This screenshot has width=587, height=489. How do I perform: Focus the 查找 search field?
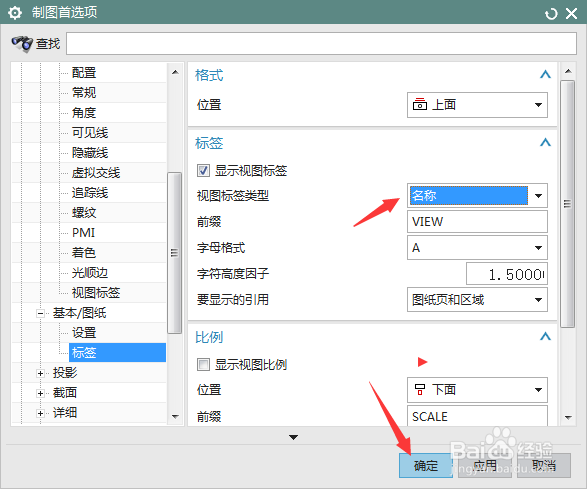point(321,43)
